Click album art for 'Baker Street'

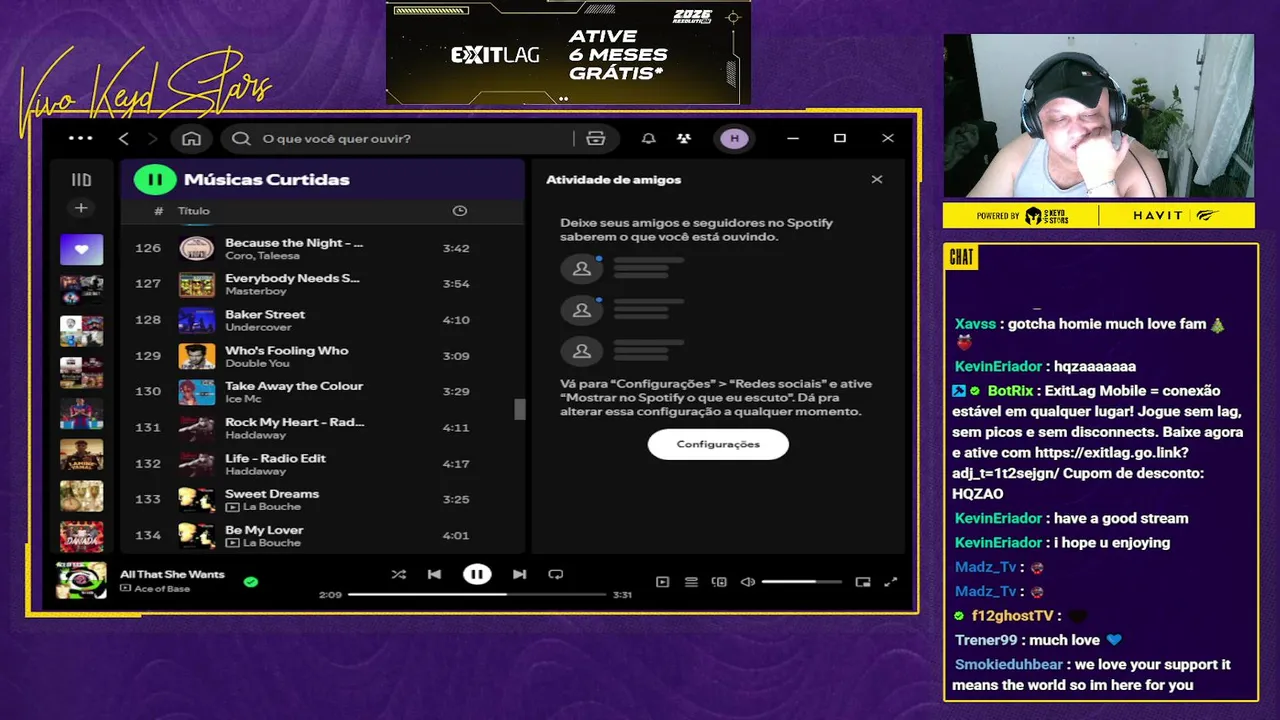[x=197, y=320]
